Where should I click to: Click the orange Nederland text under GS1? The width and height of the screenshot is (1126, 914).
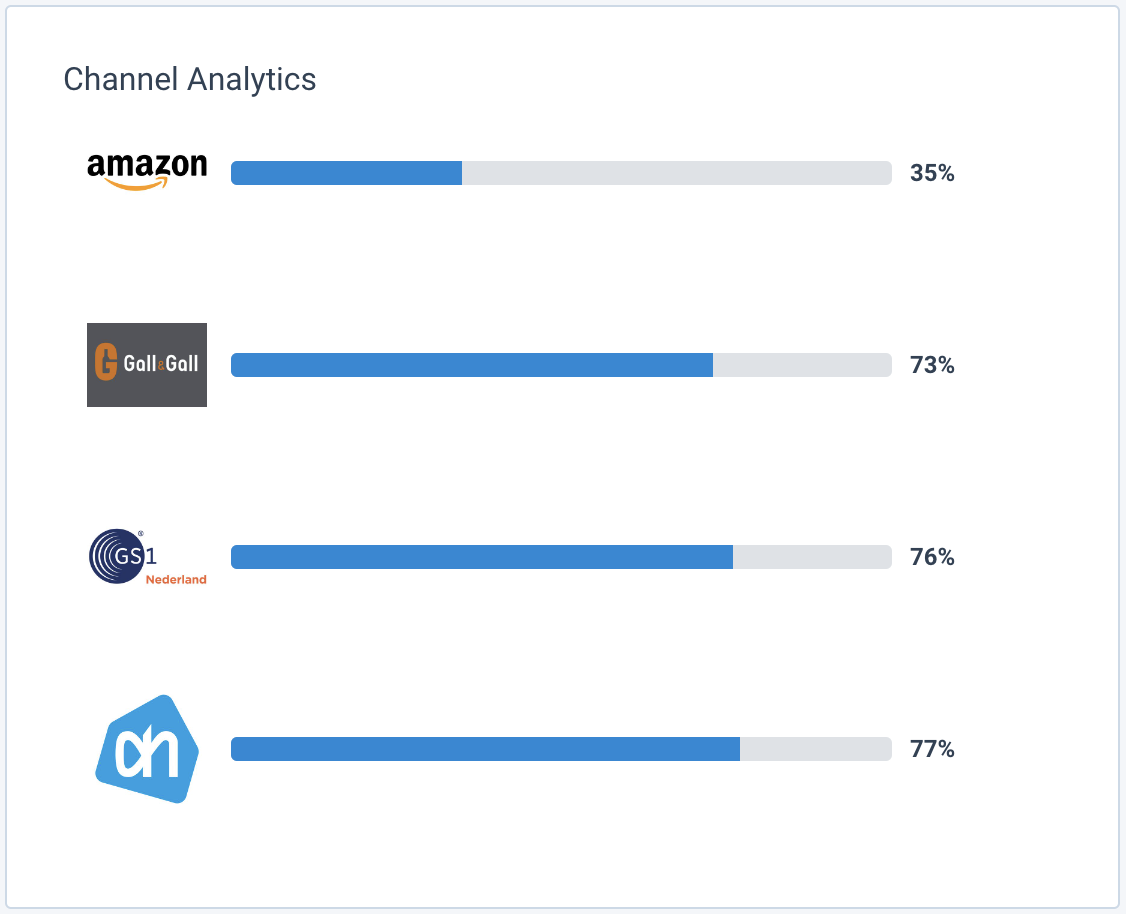176,579
